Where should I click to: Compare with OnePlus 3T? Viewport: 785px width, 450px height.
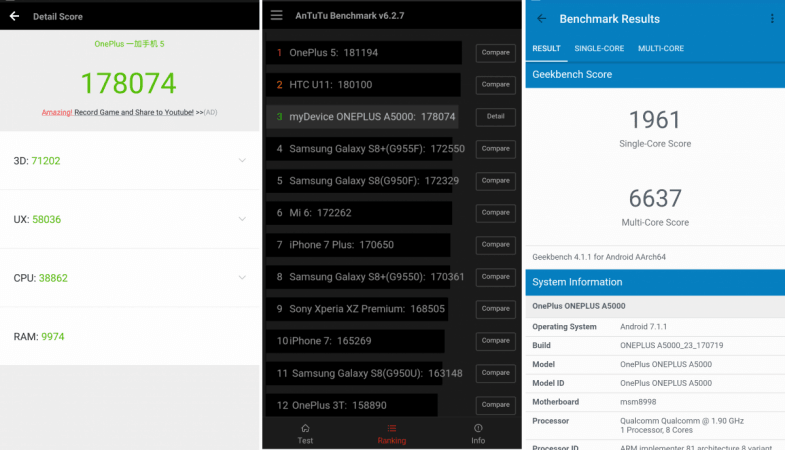click(x=496, y=405)
